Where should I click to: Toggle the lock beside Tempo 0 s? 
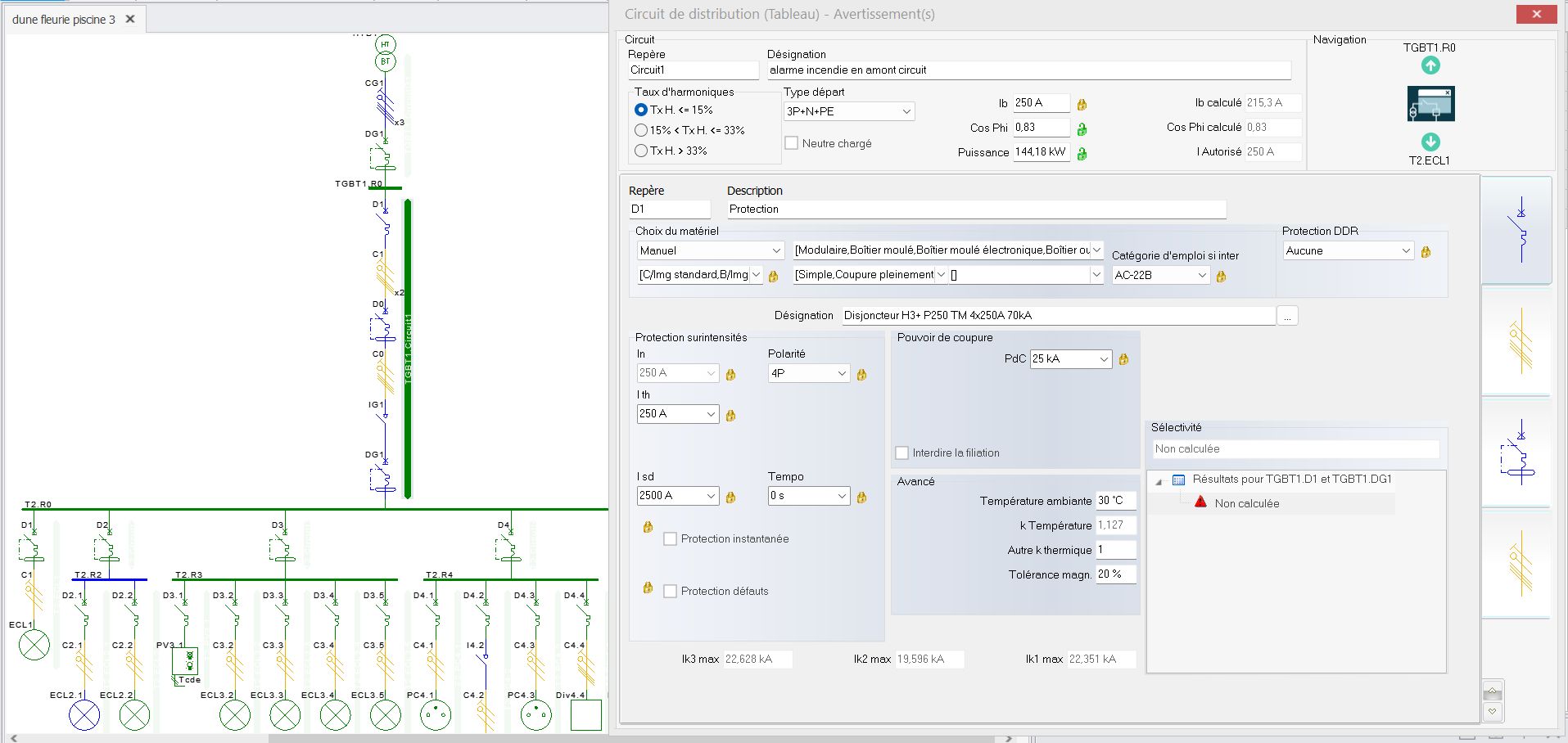coord(861,498)
